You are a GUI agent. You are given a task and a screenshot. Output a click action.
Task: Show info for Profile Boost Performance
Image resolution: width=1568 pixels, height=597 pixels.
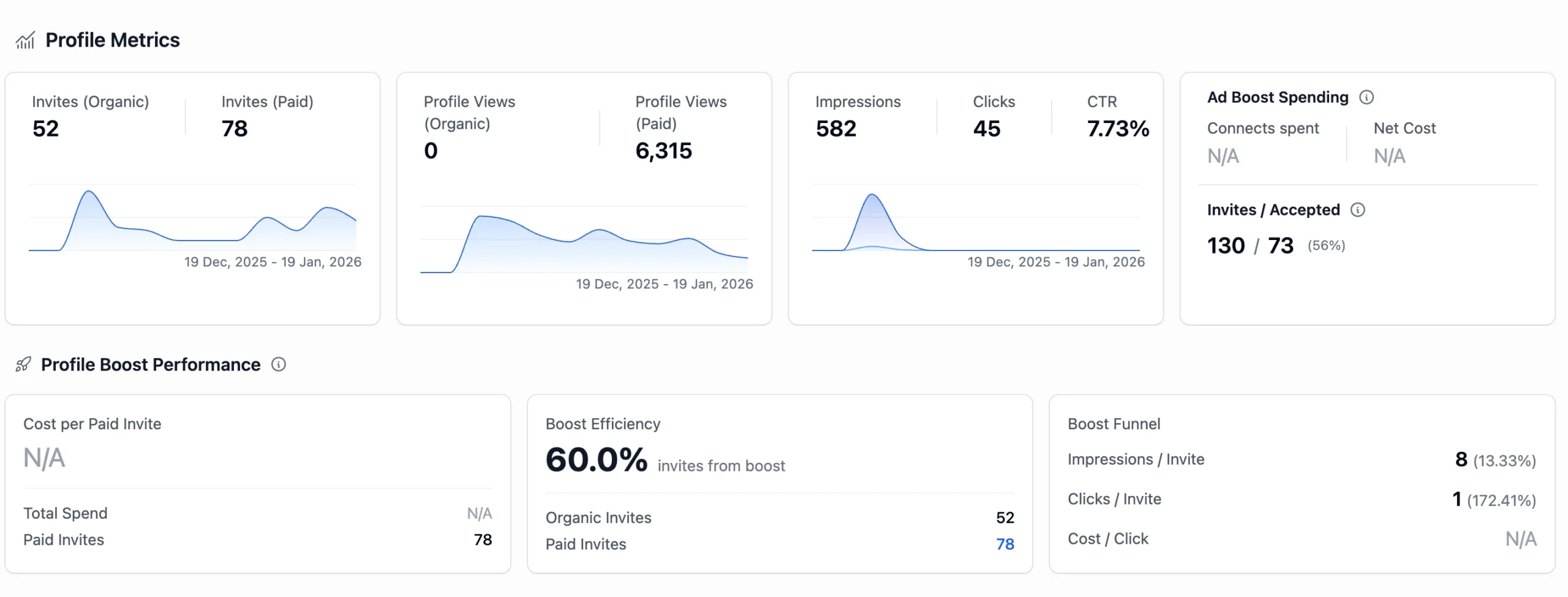279,364
